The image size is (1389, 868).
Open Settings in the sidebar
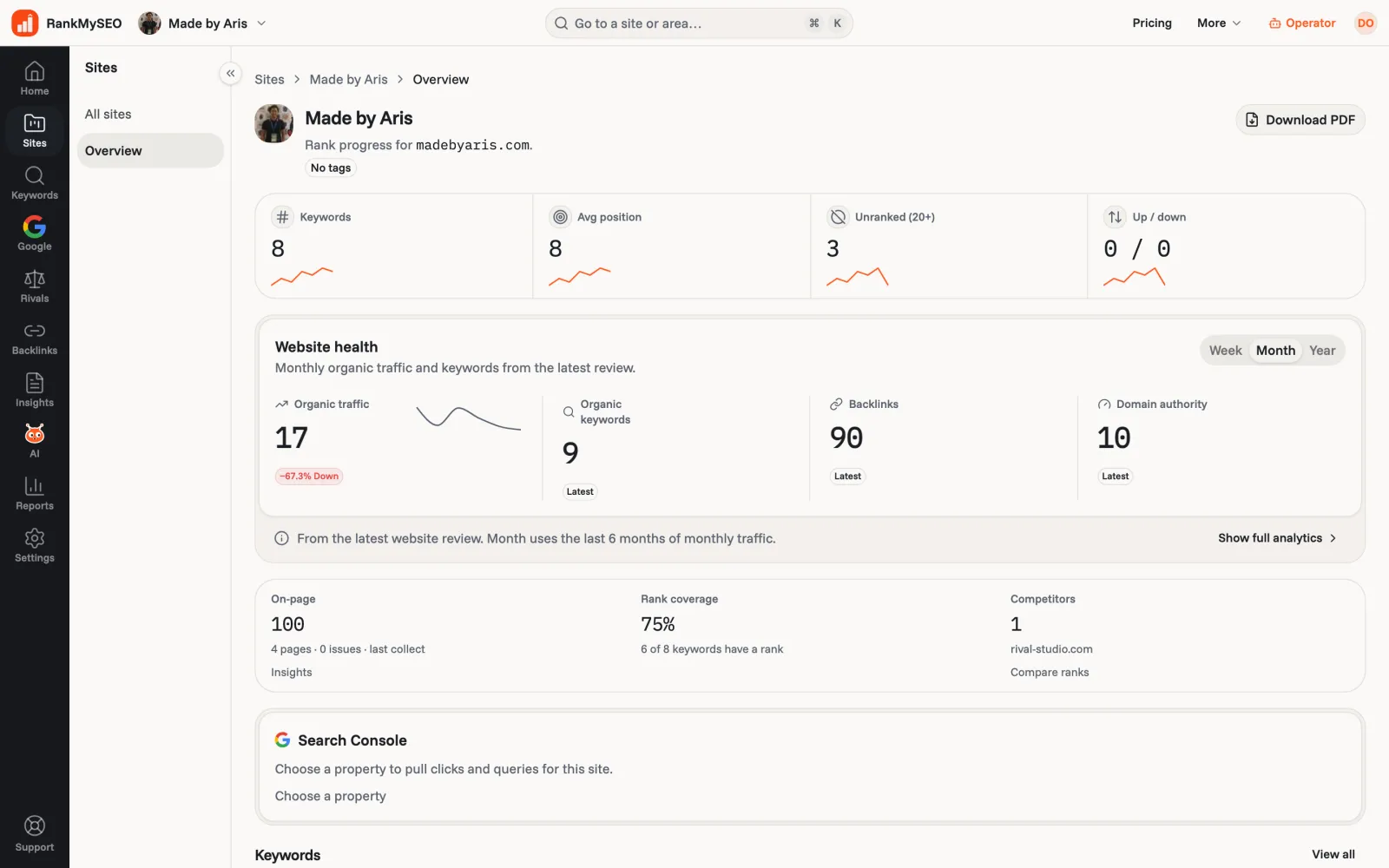pos(35,546)
